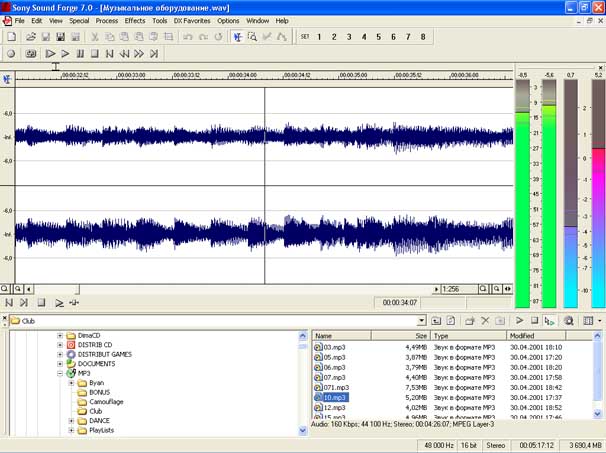Viewport: 606px width, 453px height.
Task: Expand the PlayLists folder
Action: tap(71, 430)
